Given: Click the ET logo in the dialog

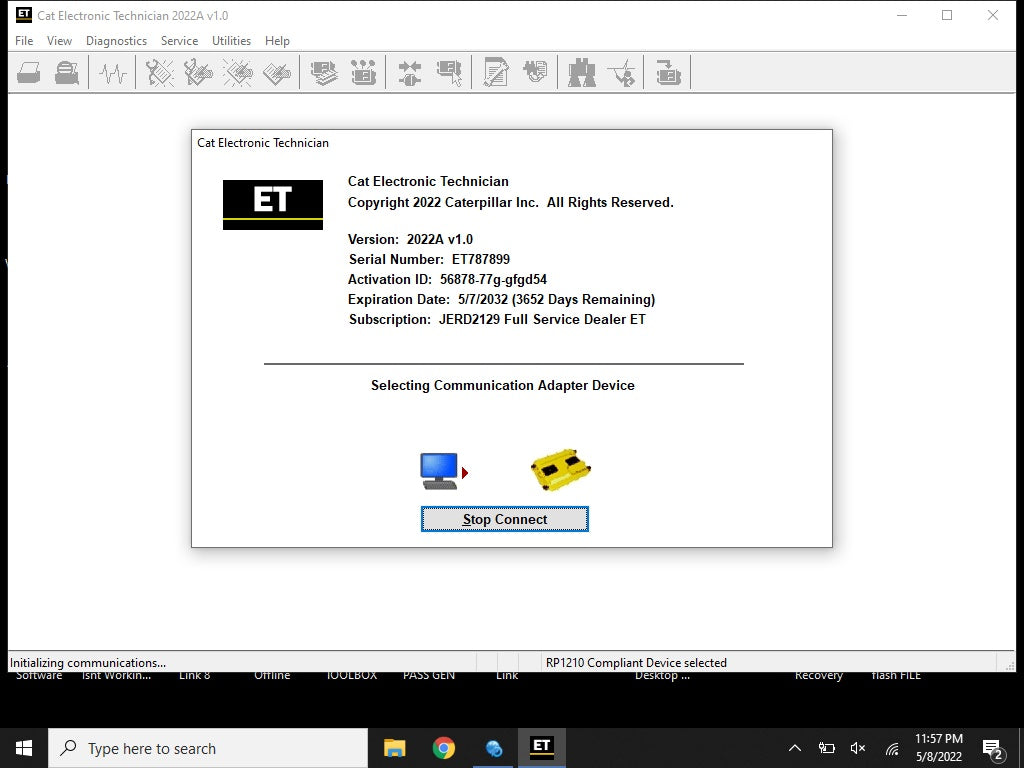Looking at the screenshot, I should [x=273, y=204].
